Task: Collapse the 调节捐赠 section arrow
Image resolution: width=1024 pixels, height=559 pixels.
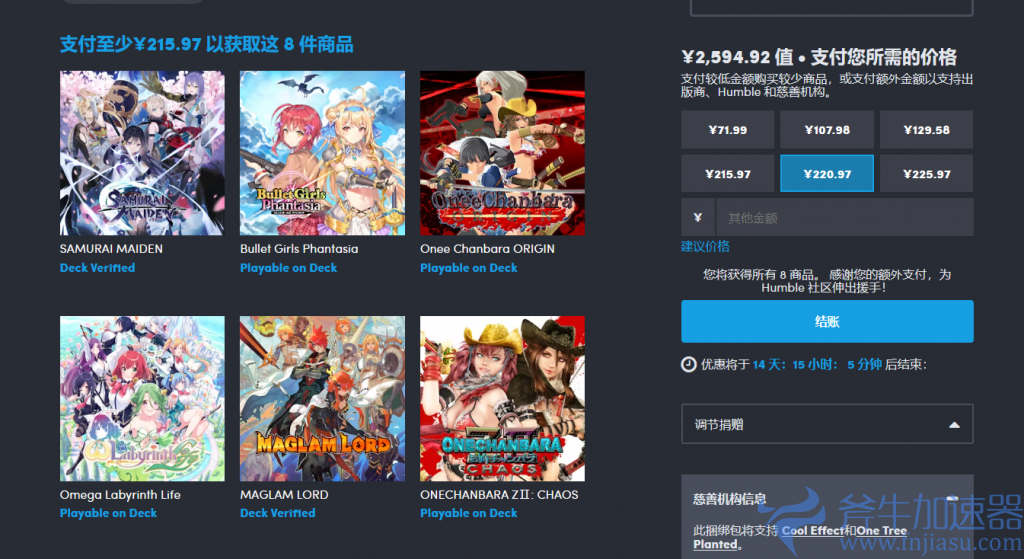Action: coord(954,424)
